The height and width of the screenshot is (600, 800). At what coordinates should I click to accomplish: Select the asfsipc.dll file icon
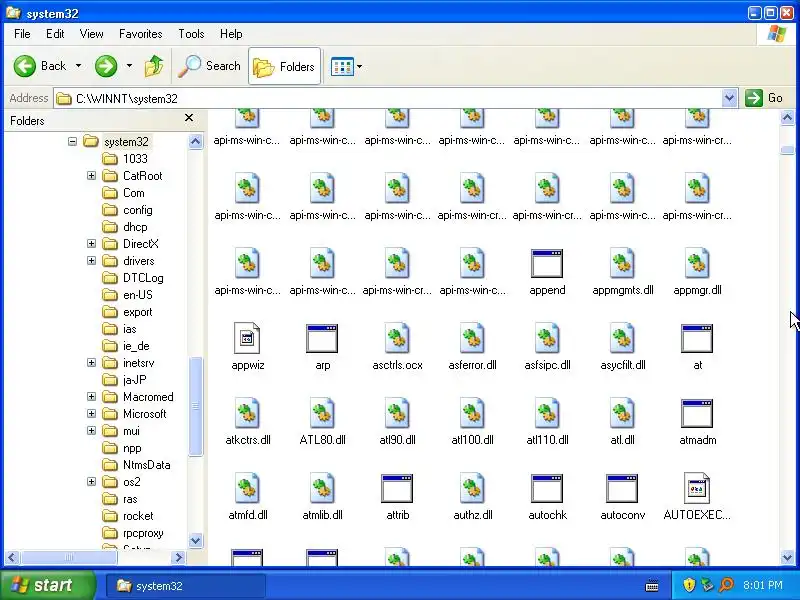point(547,338)
